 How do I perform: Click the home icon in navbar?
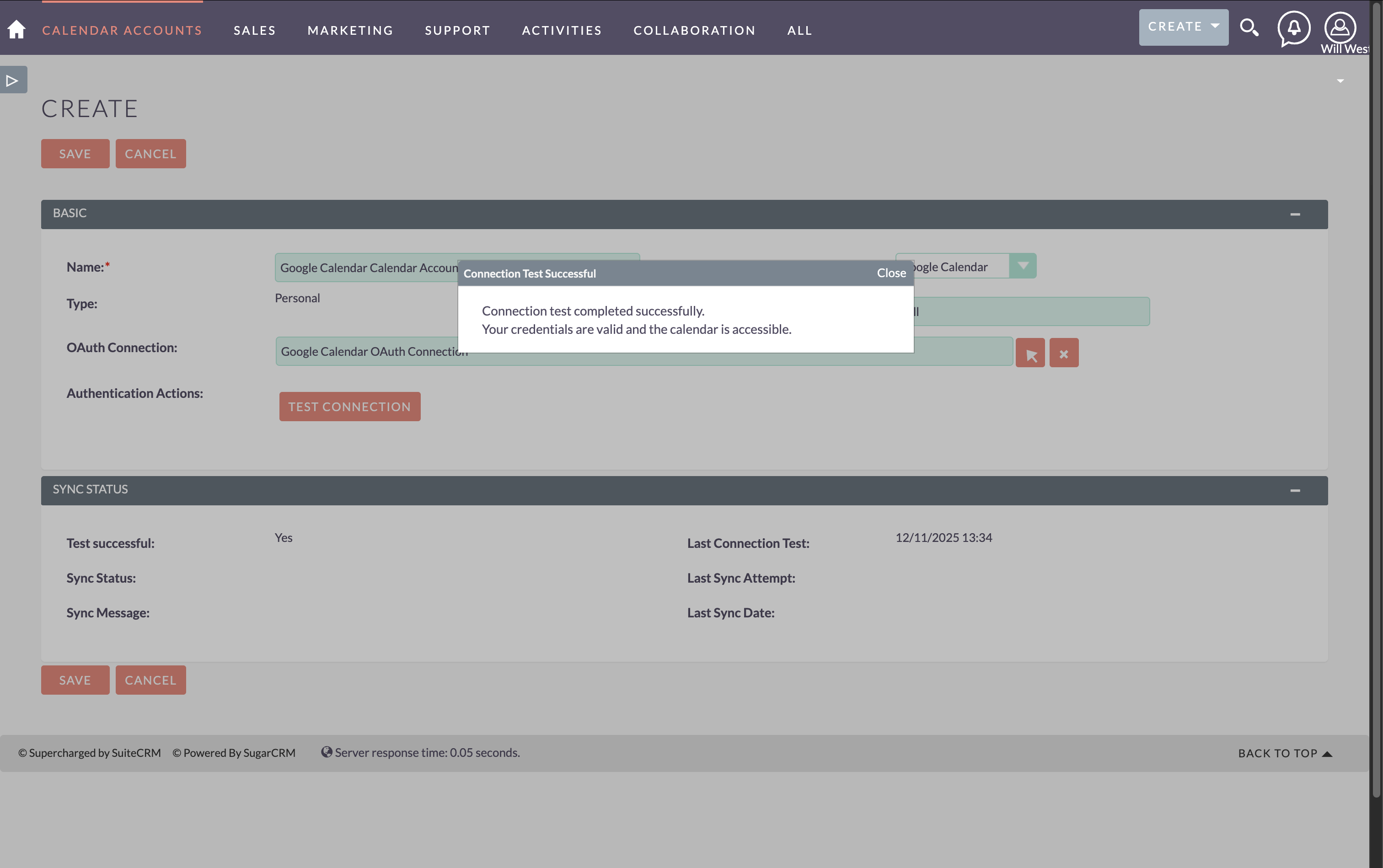(x=16, y=29)
